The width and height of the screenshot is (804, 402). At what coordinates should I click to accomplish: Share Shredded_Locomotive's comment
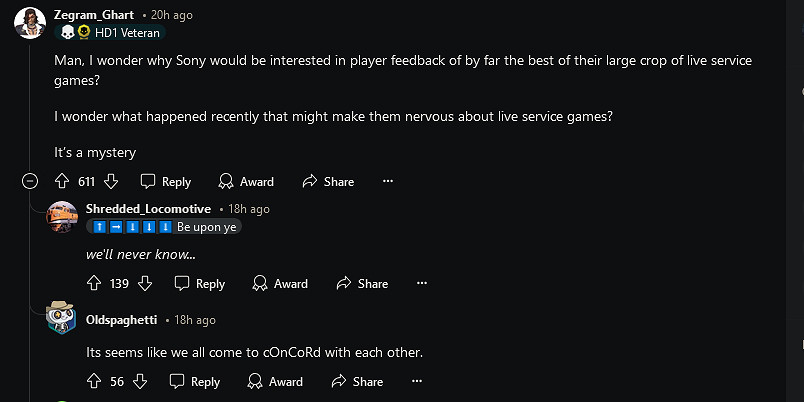[362, 283]
